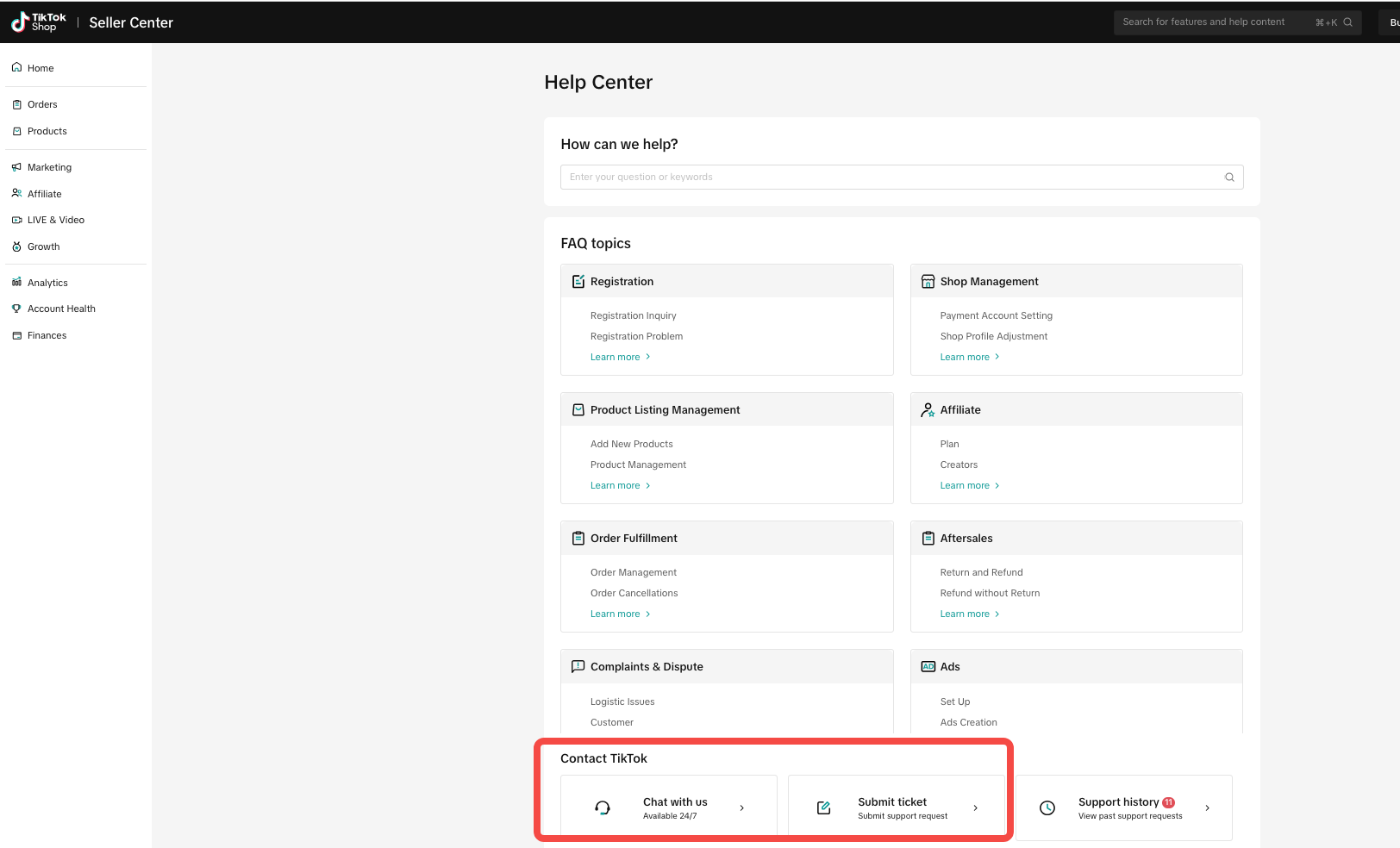Open the Product Management link
Screen dimensions: 1400x848
pos(639,465)
